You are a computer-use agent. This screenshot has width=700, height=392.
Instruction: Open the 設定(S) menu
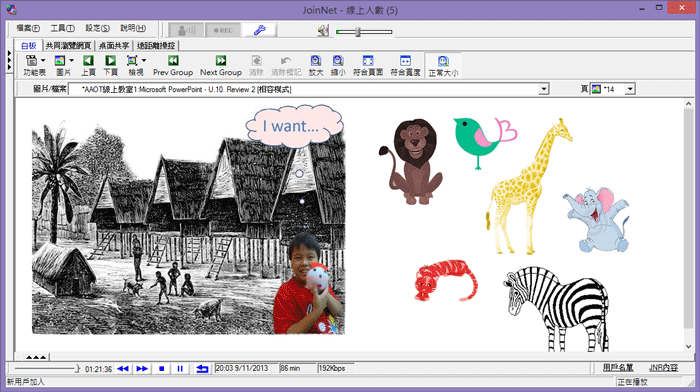[x=97, y=28]
